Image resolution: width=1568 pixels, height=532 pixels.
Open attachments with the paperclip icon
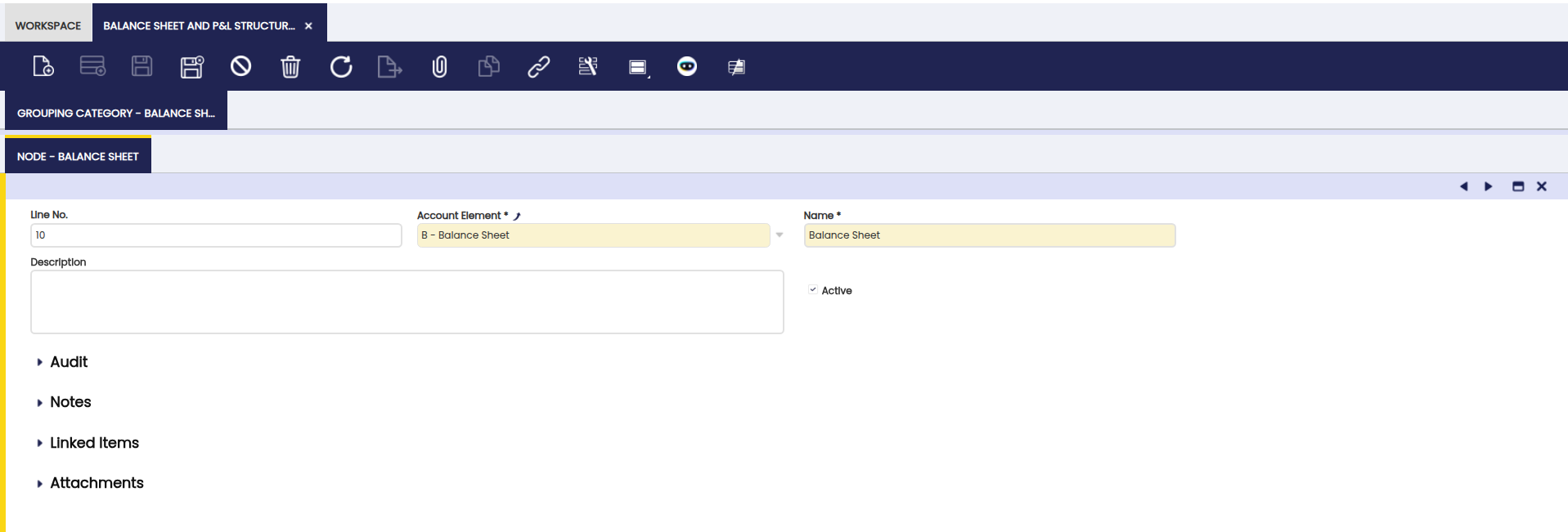tap(439, 66)
